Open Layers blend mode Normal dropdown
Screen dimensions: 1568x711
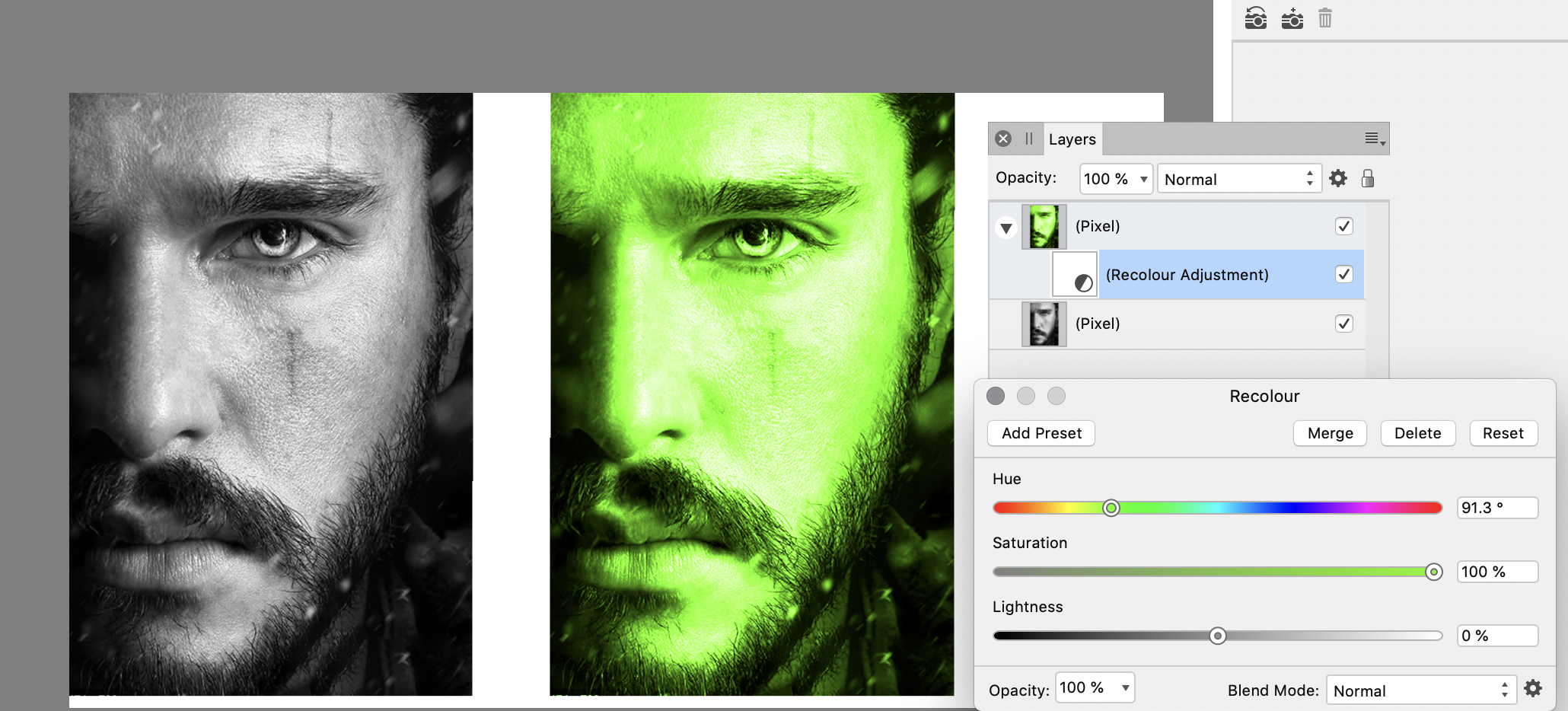pos(1239,179)
